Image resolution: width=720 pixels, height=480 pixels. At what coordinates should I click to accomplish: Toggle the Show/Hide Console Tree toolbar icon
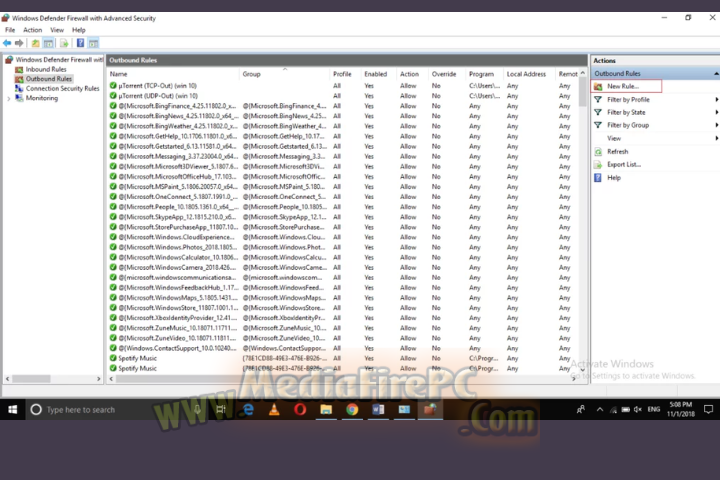(48, 43)
